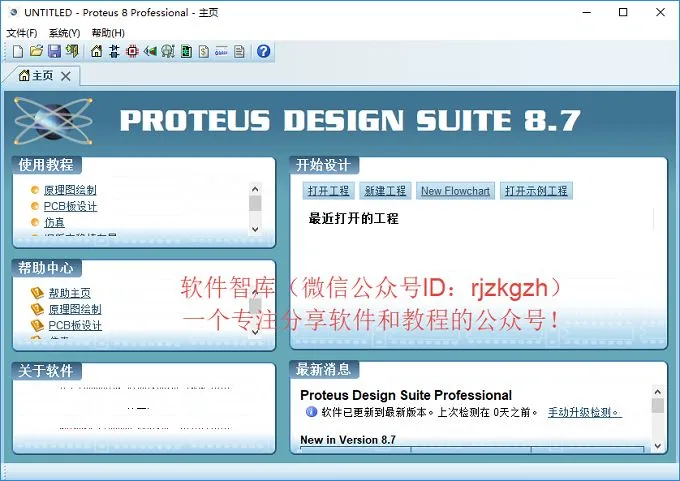This screenshot has height=481, width=680.
Task: Click the 最近打开的工程 heading
Action: pyautogui.click(x=353, y=218)
